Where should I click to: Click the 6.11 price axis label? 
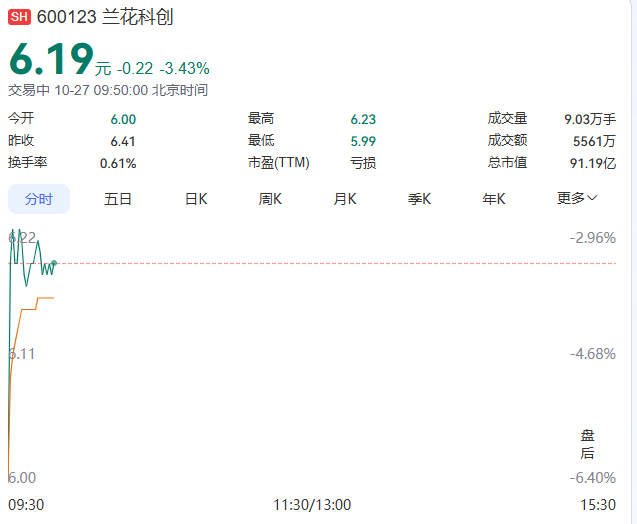pos(22,354)
